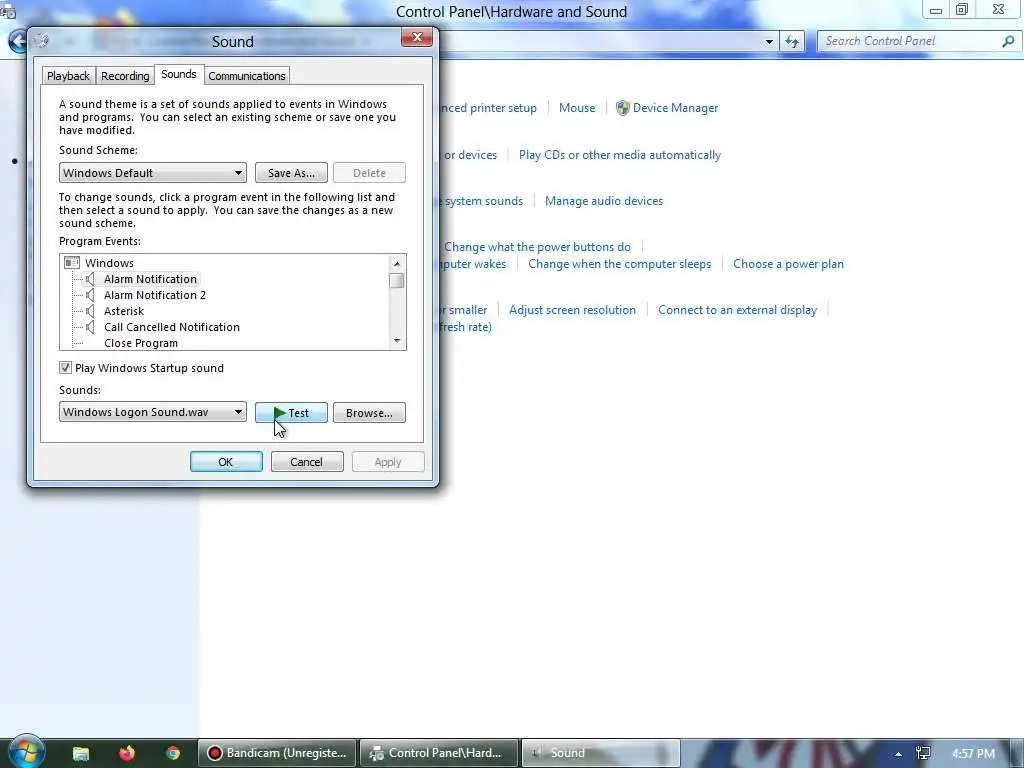Click the Control Panel back arrow
1024x768 pixels.
(x=17, y=41)
